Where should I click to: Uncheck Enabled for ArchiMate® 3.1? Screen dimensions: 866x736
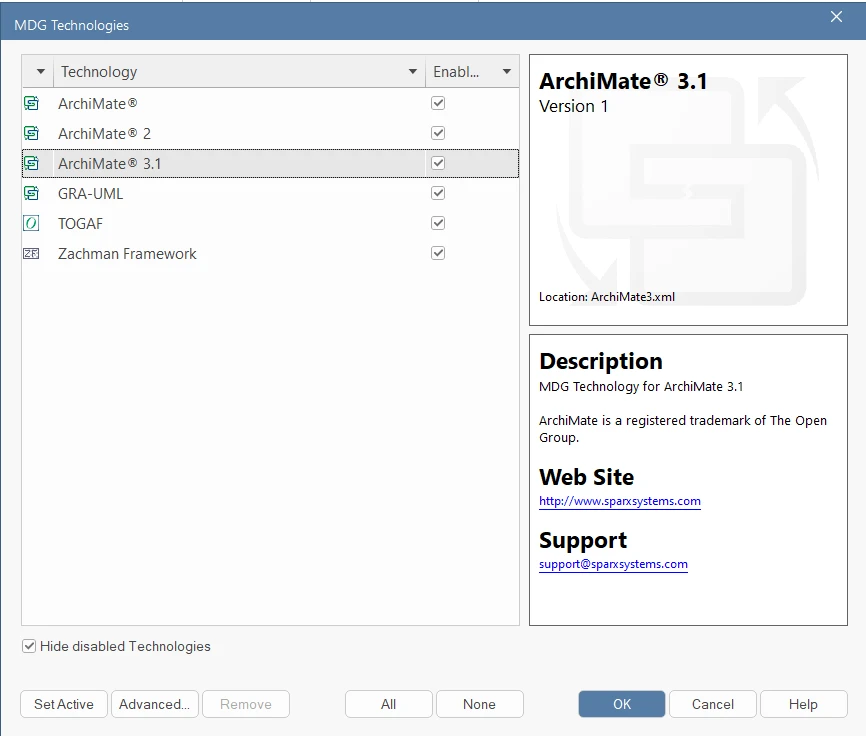pos(438,163)
